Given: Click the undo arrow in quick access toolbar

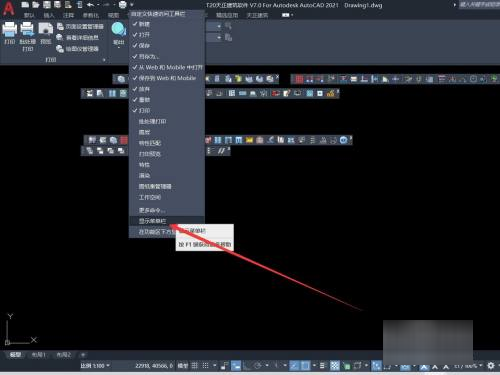Looking at the screenshot, I should point(91,5).
